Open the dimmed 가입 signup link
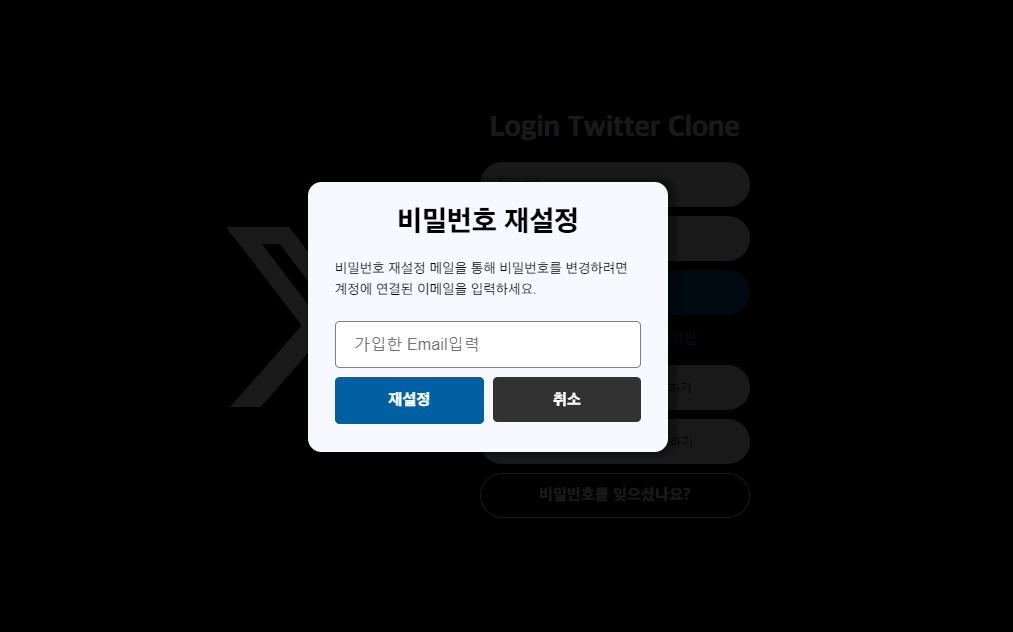 683,339
